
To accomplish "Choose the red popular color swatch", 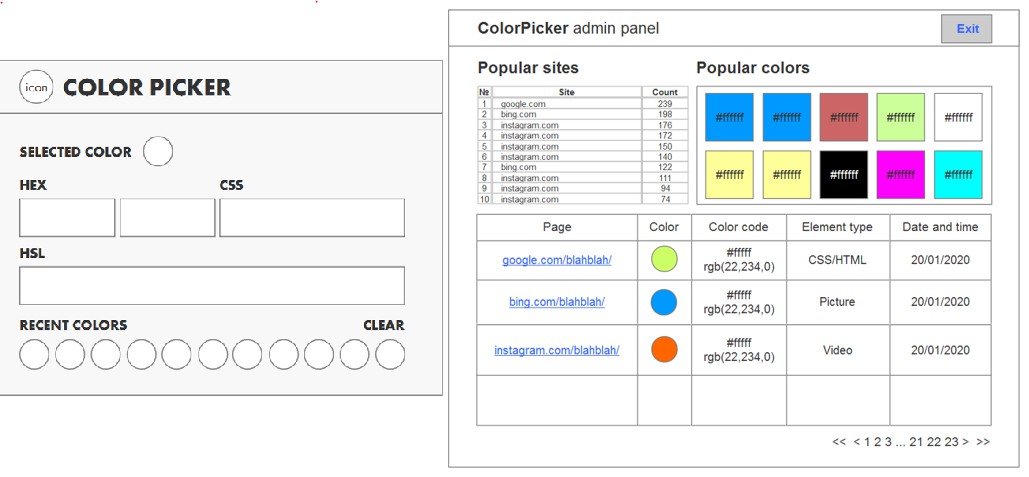I will coord(844,117).
